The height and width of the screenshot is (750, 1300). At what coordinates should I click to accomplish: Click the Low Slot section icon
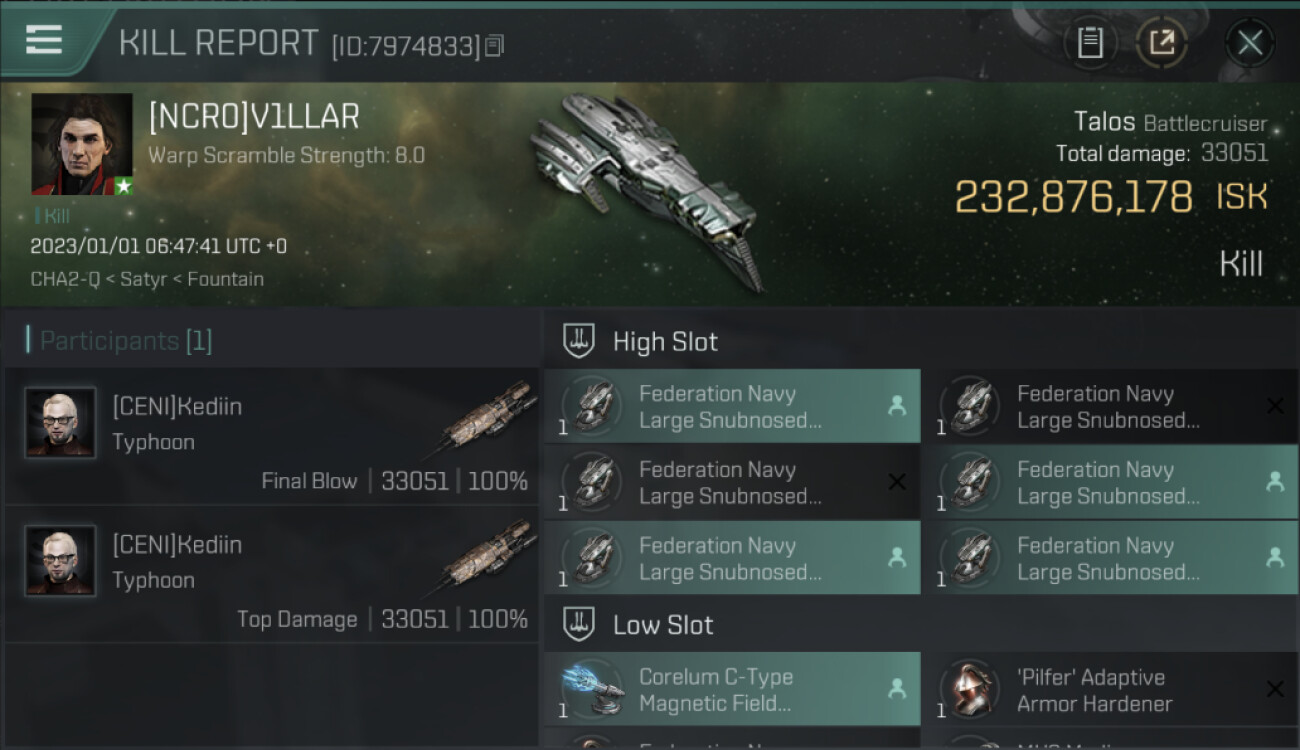click(579, 625)
